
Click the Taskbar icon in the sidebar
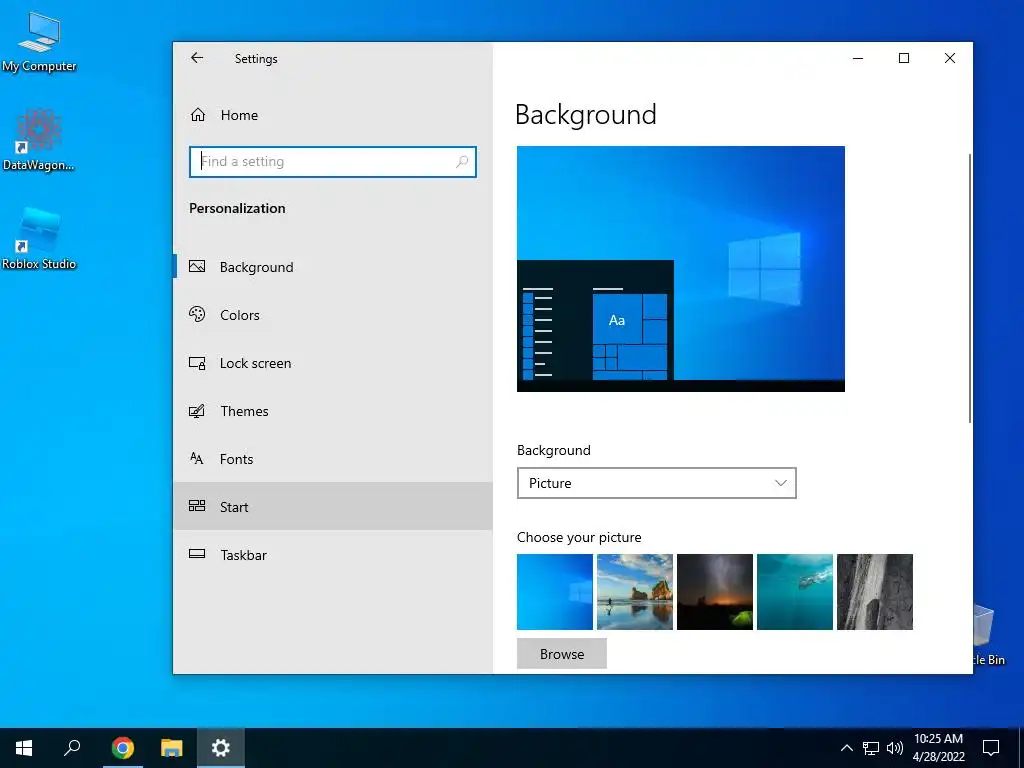[197, 554]
